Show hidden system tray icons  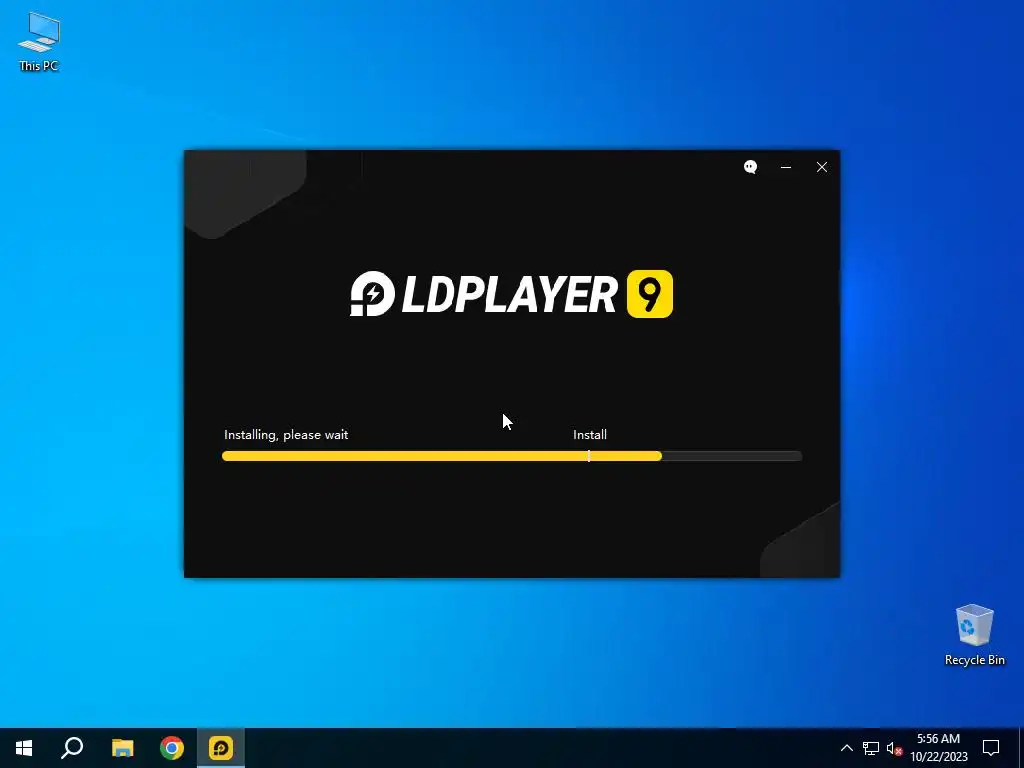point(846,748)
